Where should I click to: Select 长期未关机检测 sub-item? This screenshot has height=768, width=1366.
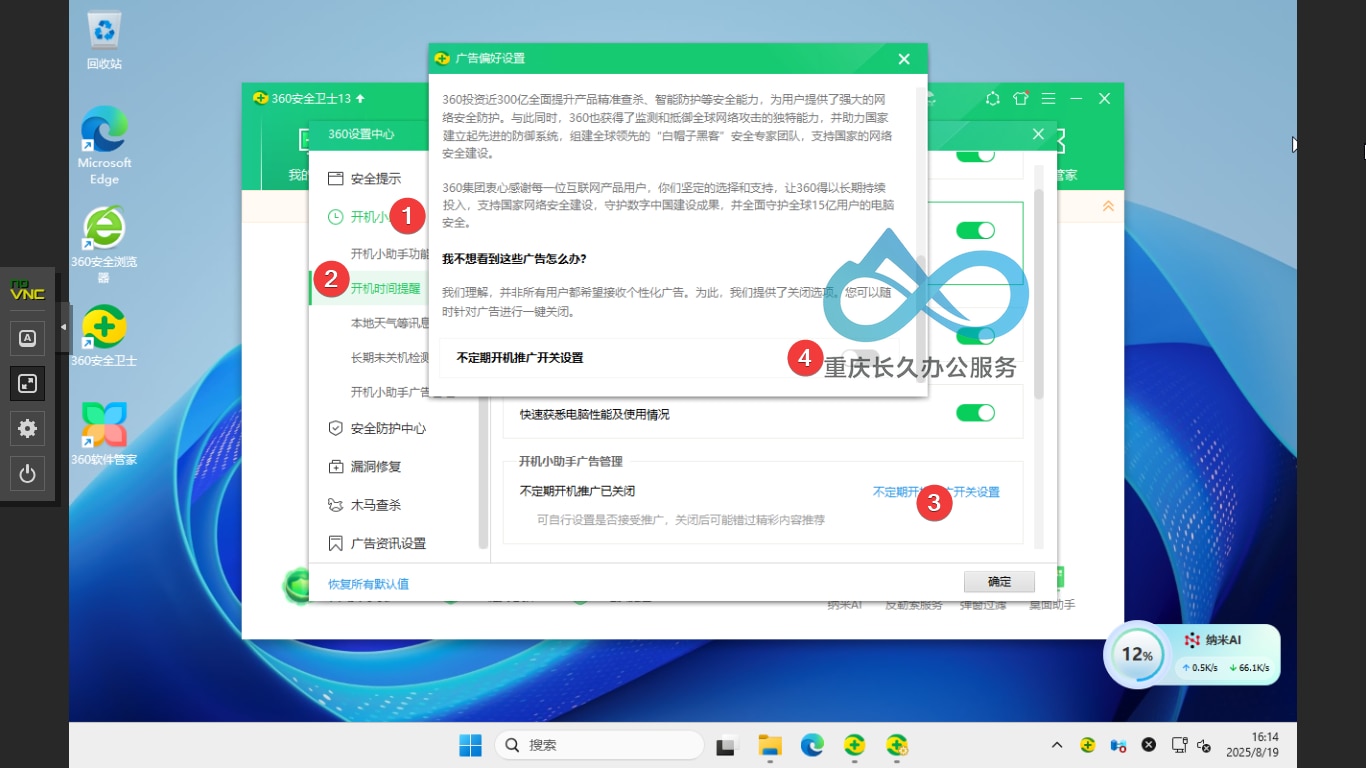point(390,357)
